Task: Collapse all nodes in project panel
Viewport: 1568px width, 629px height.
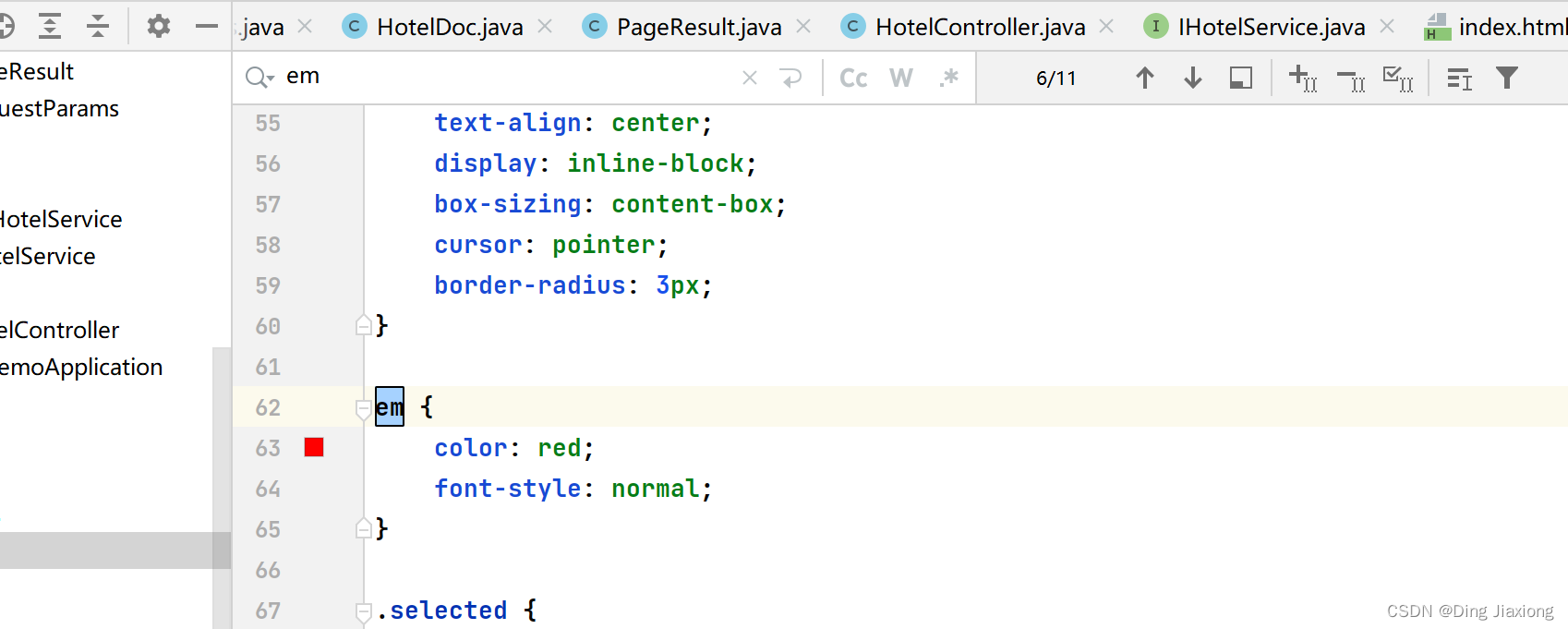Action: (98, 26)
